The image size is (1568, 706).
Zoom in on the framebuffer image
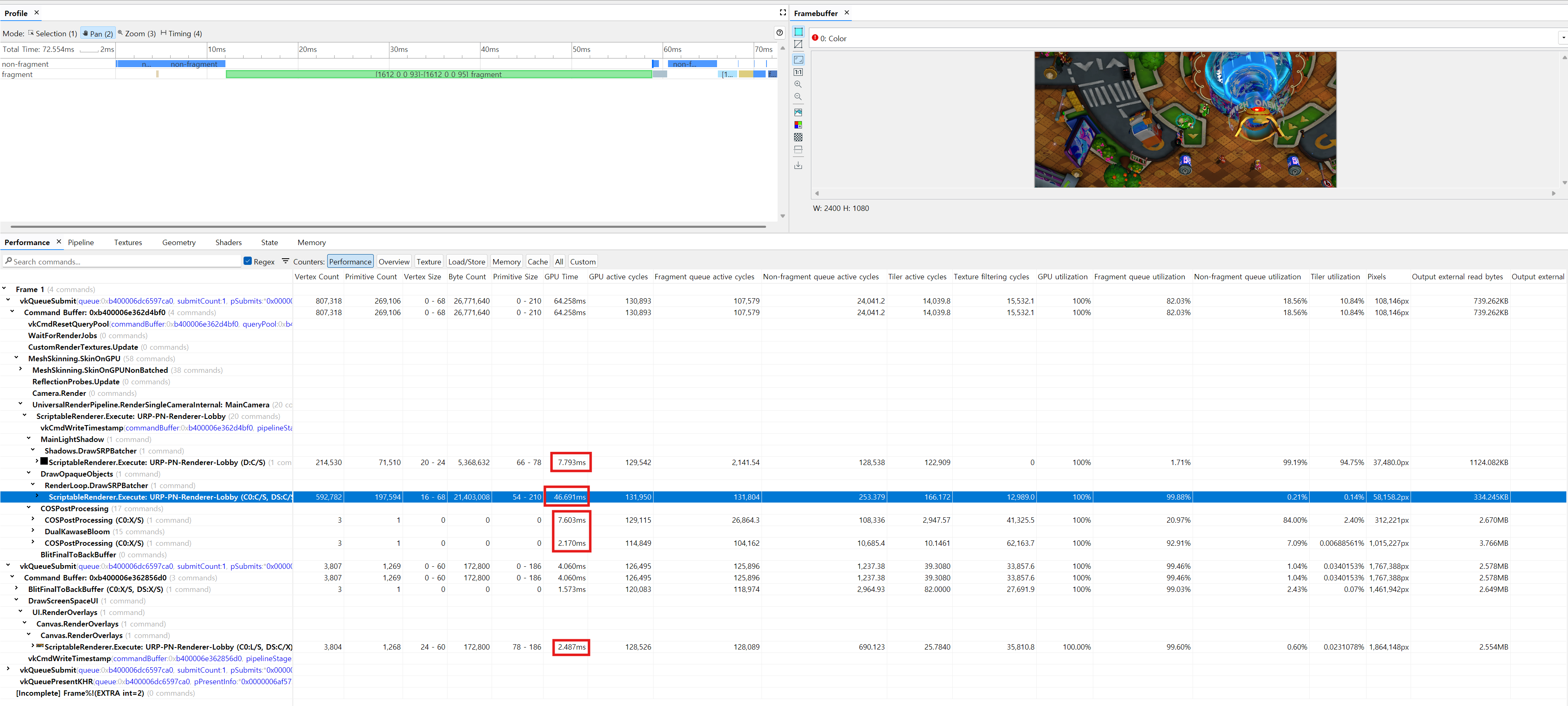798,84
